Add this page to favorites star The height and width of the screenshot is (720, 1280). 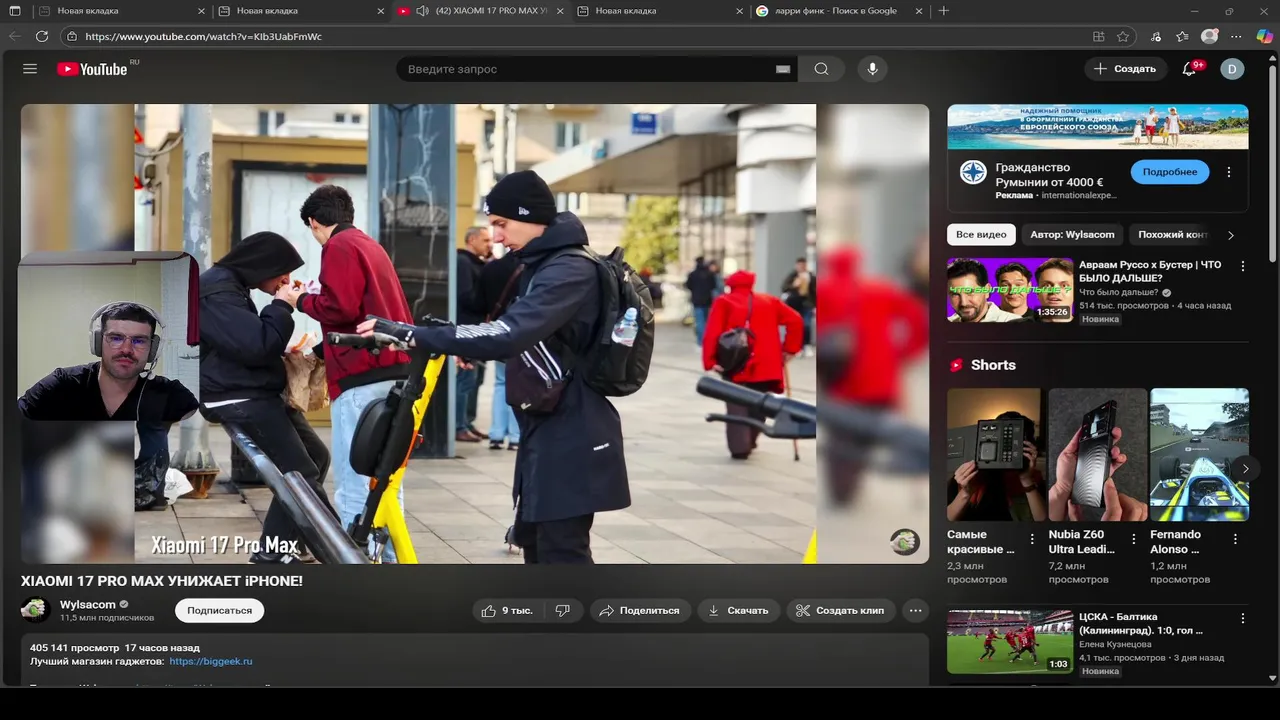[x=1123, y=36]
